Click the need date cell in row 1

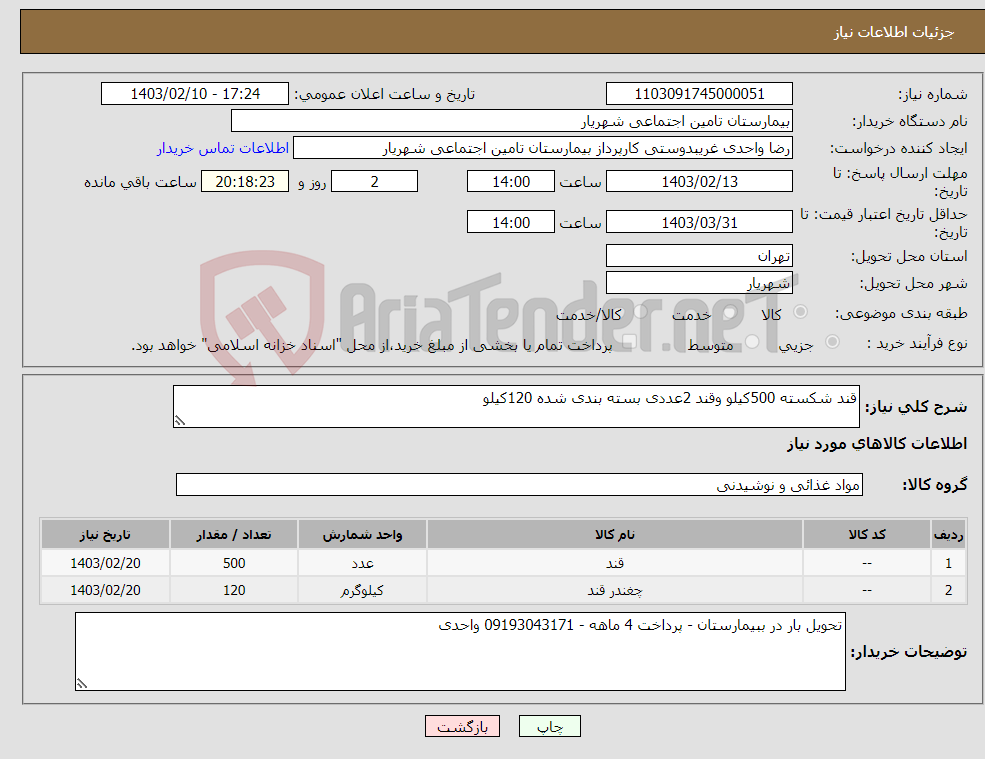click(106, 563)
